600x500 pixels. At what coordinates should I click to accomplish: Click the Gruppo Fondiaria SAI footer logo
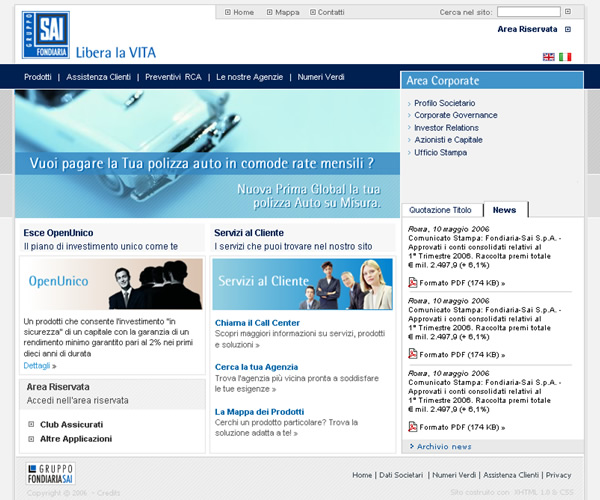click(51, 474)
